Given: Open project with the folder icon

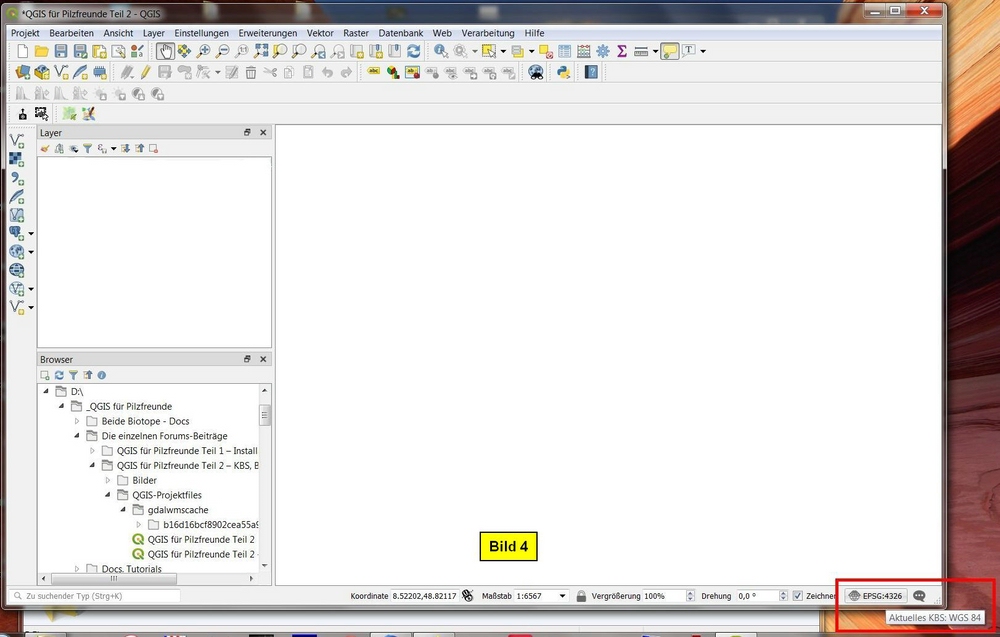Looking at the screenshot, I should coord(41,51).
